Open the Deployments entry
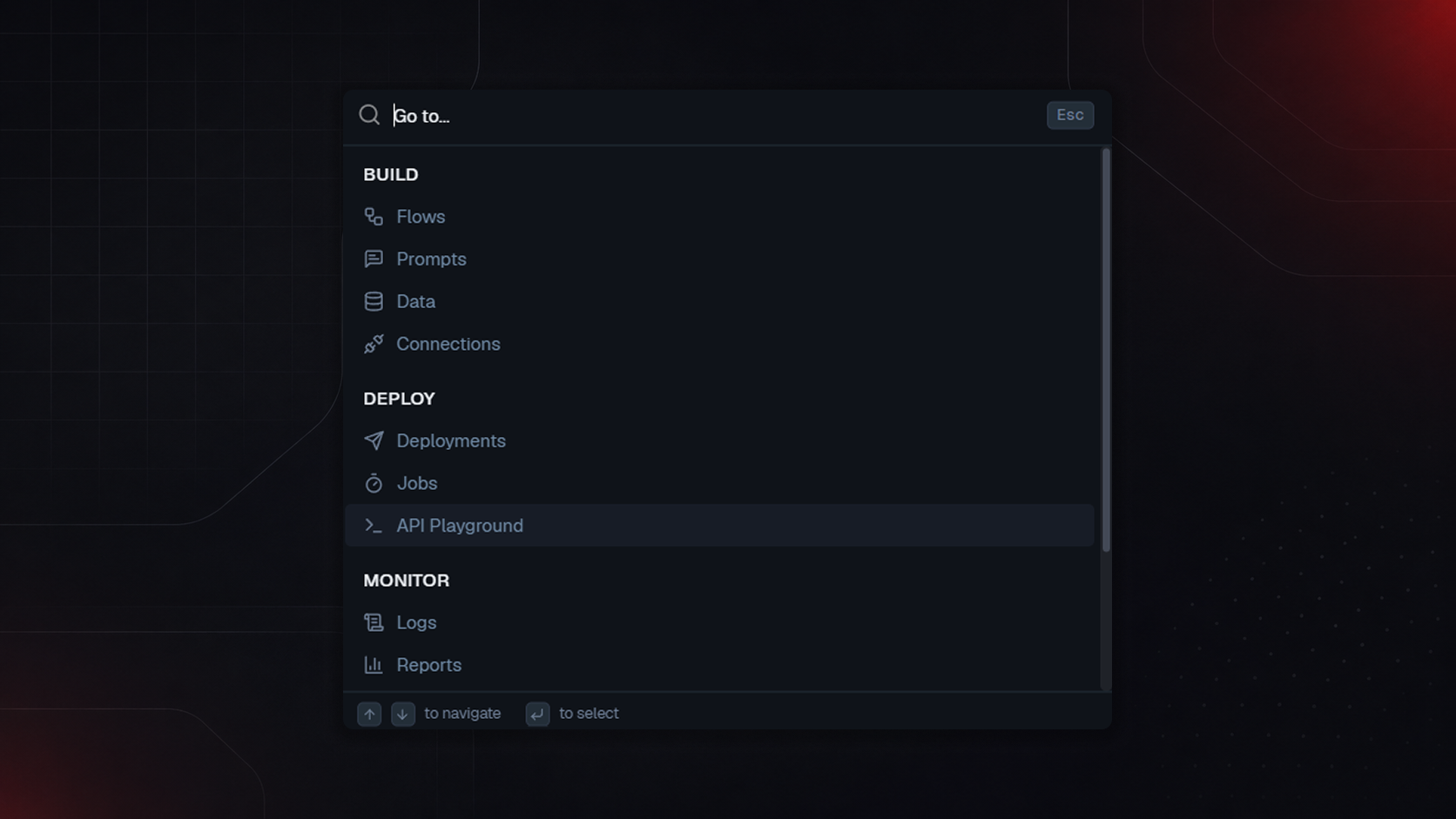Viewport: 1456px width, 819px height. coord(719,441)
